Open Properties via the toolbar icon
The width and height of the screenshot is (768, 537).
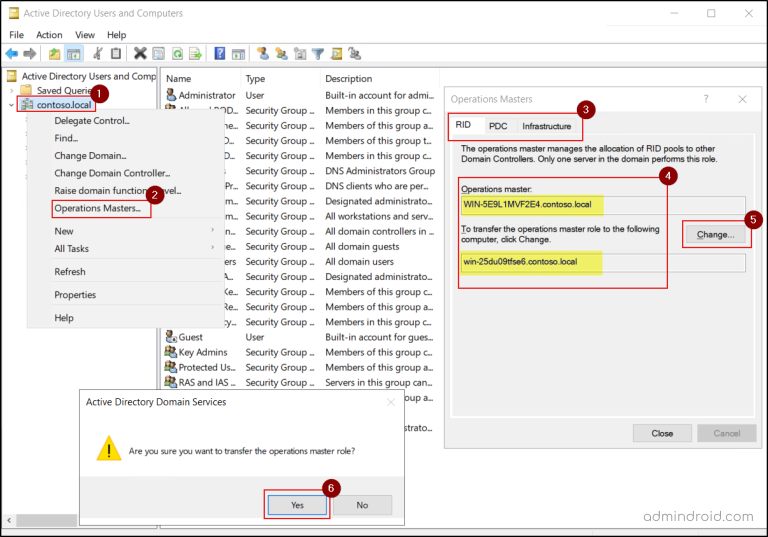pos(158,53)
